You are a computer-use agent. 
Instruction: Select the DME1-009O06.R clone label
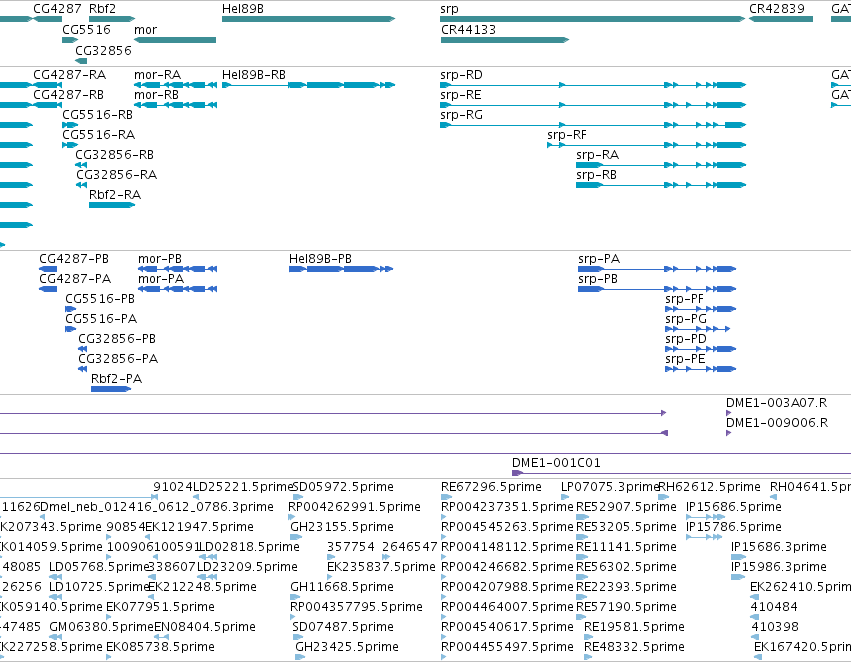pyautogui.click(x=777, y=423)
